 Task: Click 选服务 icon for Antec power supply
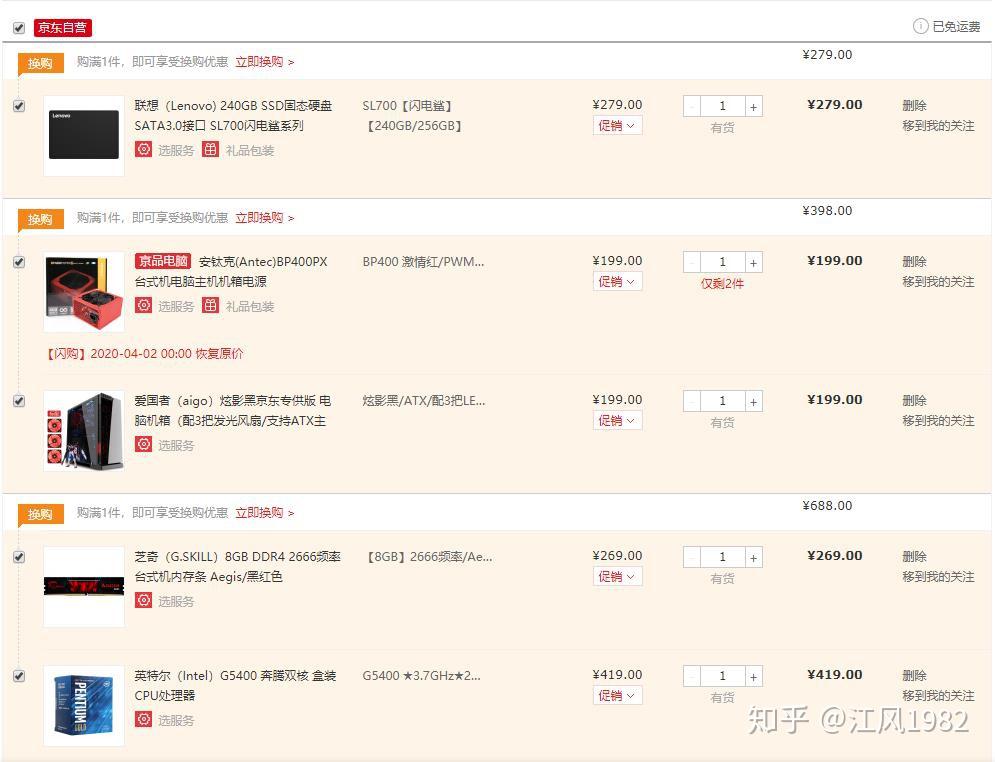(x=143, y=306)
